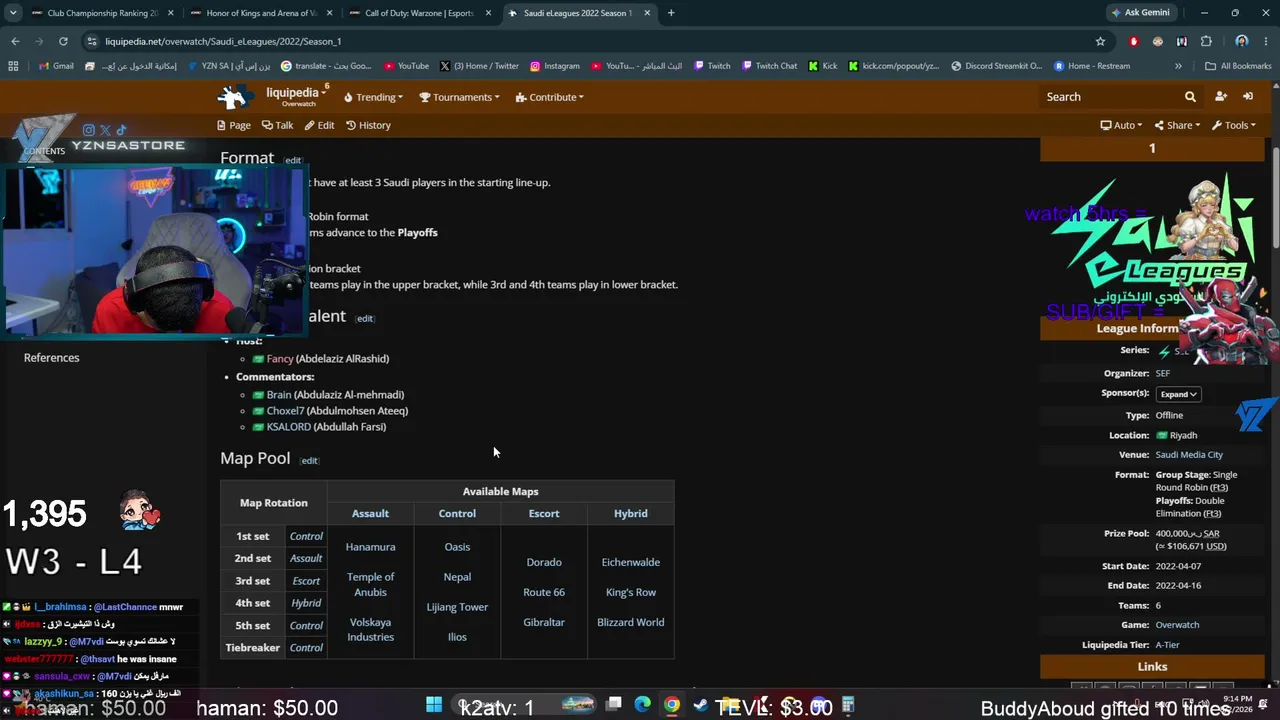The image size is (1280, 720).
Task: Open the Ilios map link
Action: click(x=457, y=636)
